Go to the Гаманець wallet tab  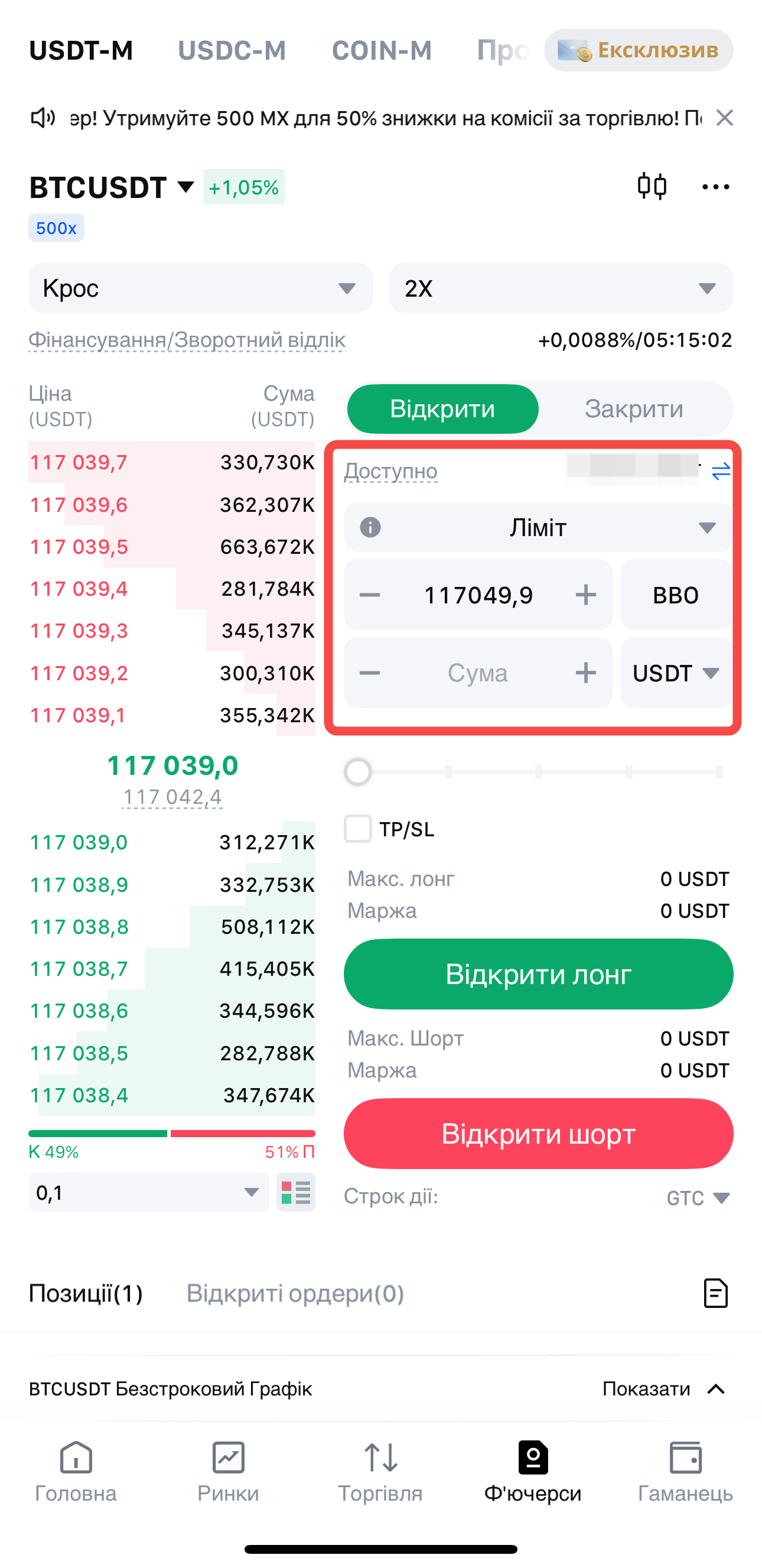pos(685,1470)
